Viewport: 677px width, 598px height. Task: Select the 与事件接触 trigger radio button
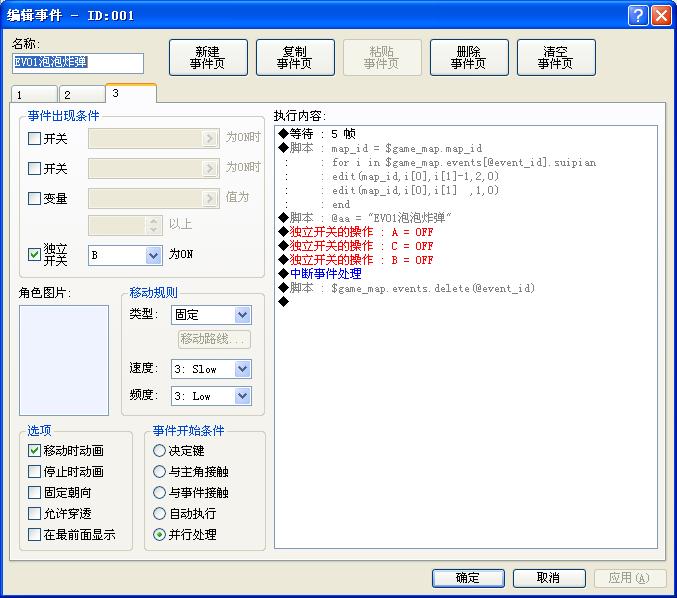(x=159, y=493)
